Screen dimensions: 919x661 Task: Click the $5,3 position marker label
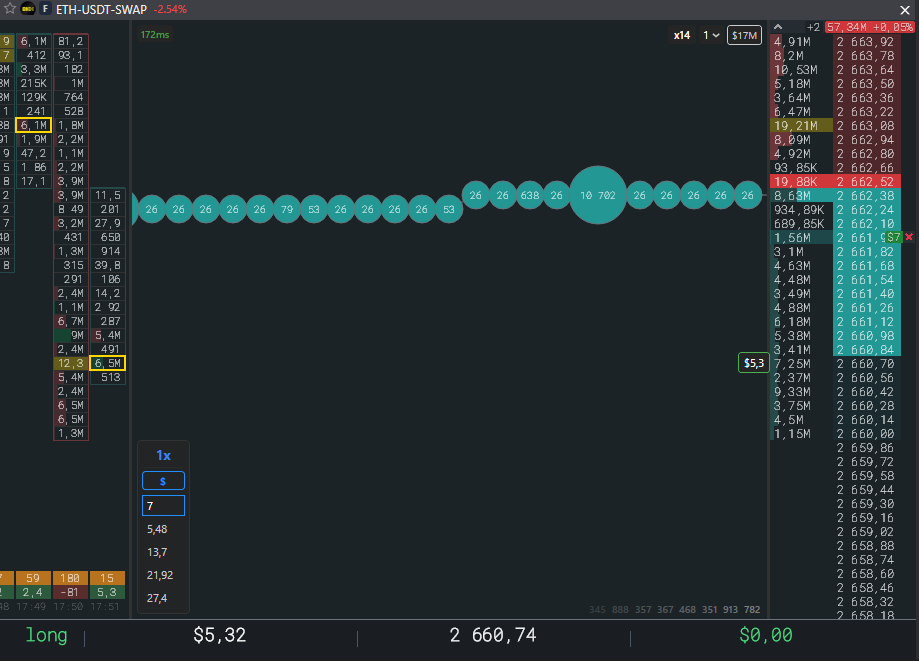(x=754, y=363)
